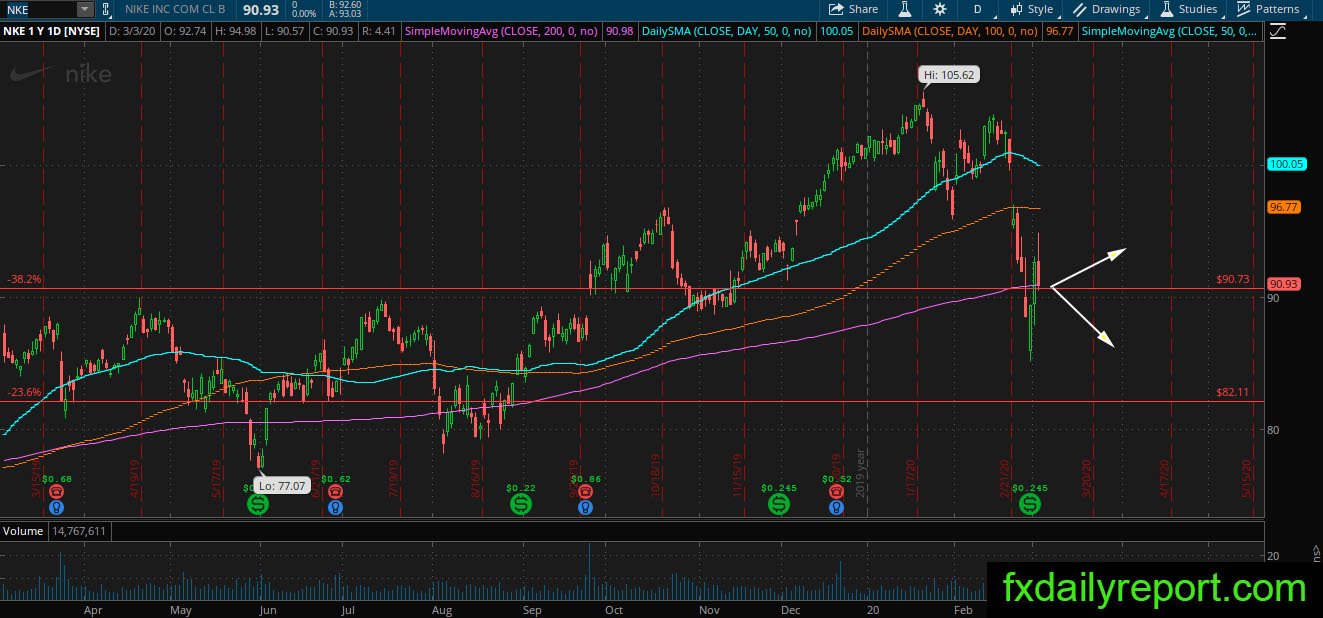1323x618 pixels.
Task: Click the 90.93 red last-price bubble
Action: (1283, 284)
